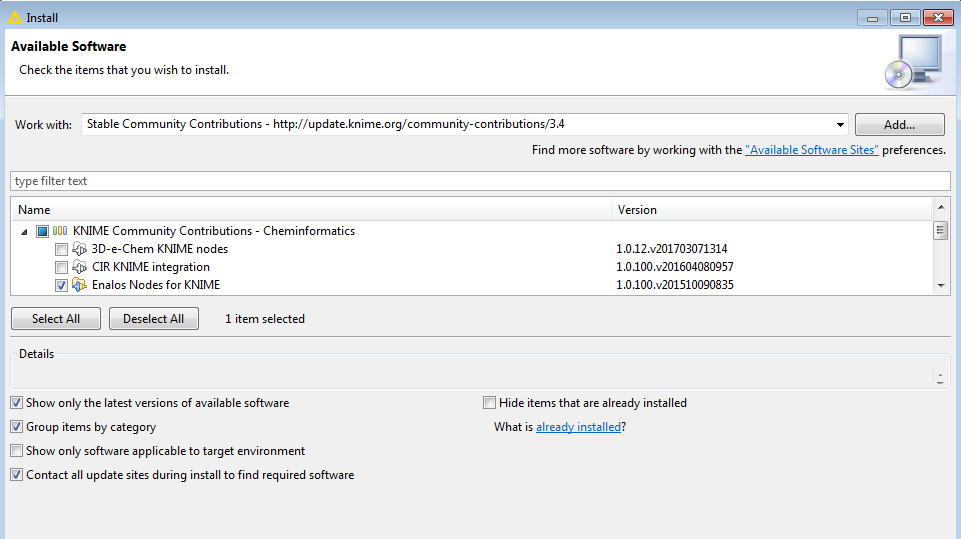Click Select All button

pyautogui.click(x=56, y=319)
